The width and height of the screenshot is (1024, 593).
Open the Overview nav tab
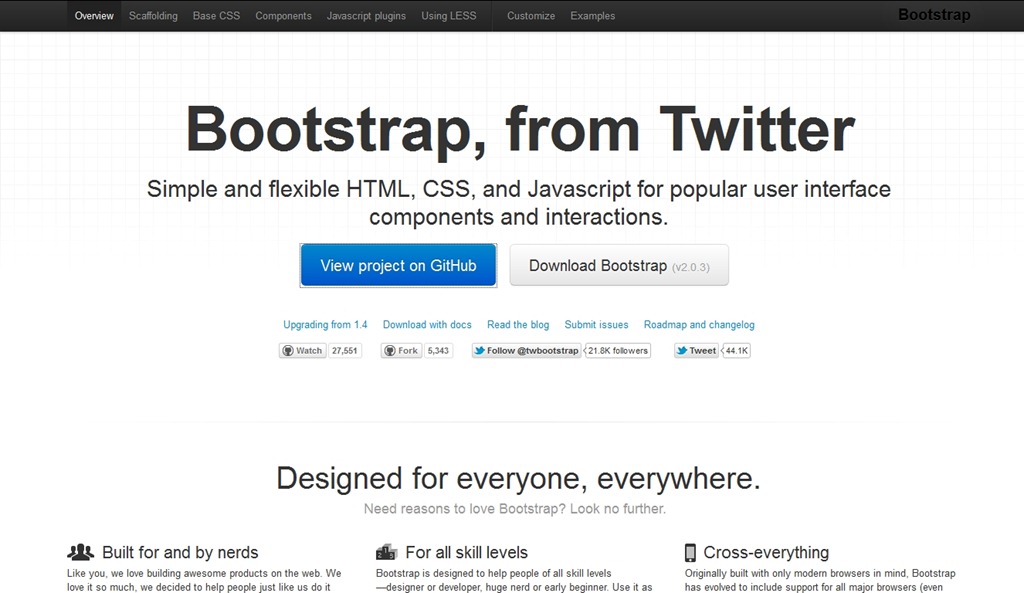pos(94,16)
